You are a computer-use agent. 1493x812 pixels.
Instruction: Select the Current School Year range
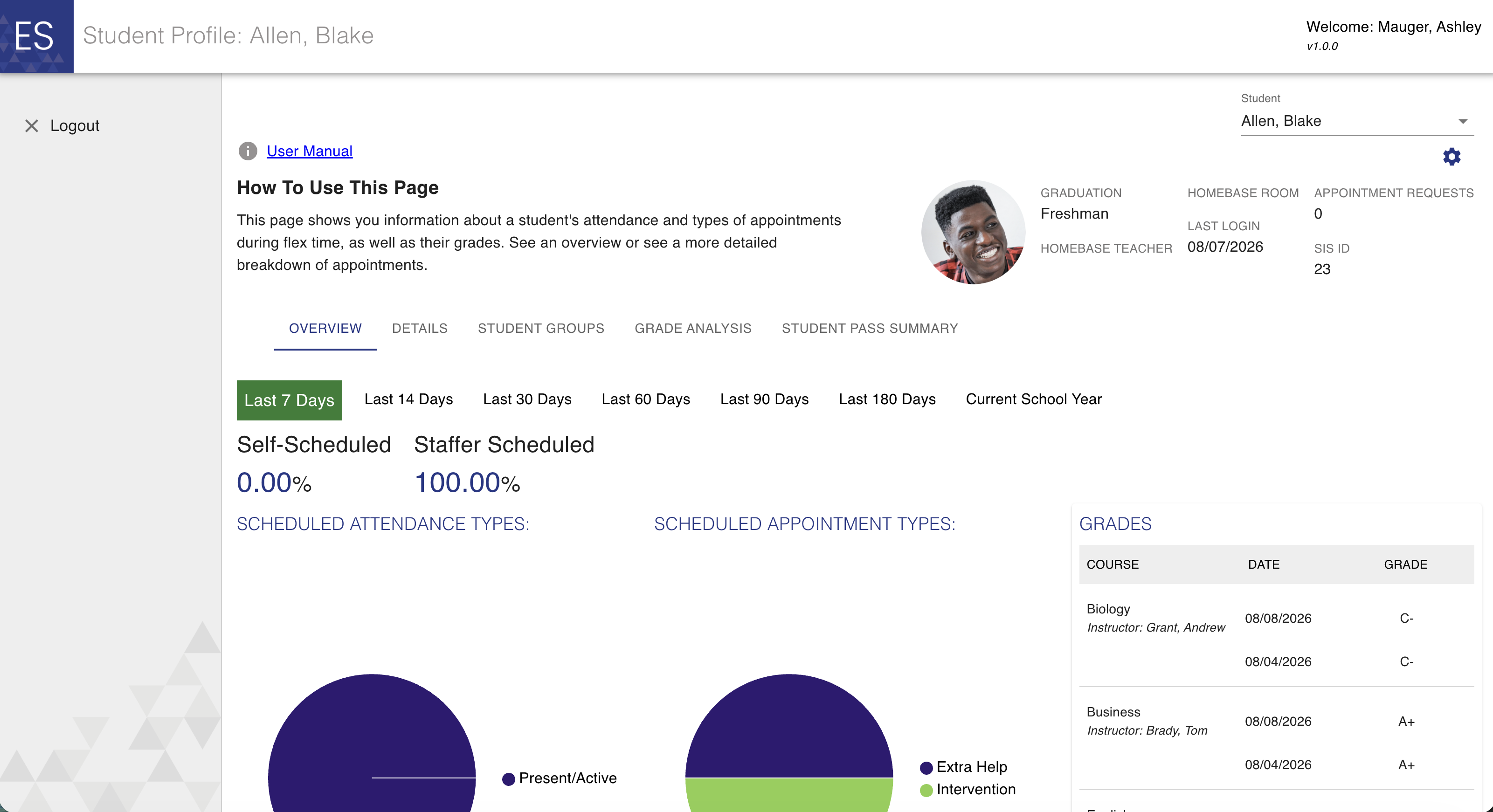[x=1033, y=399]
